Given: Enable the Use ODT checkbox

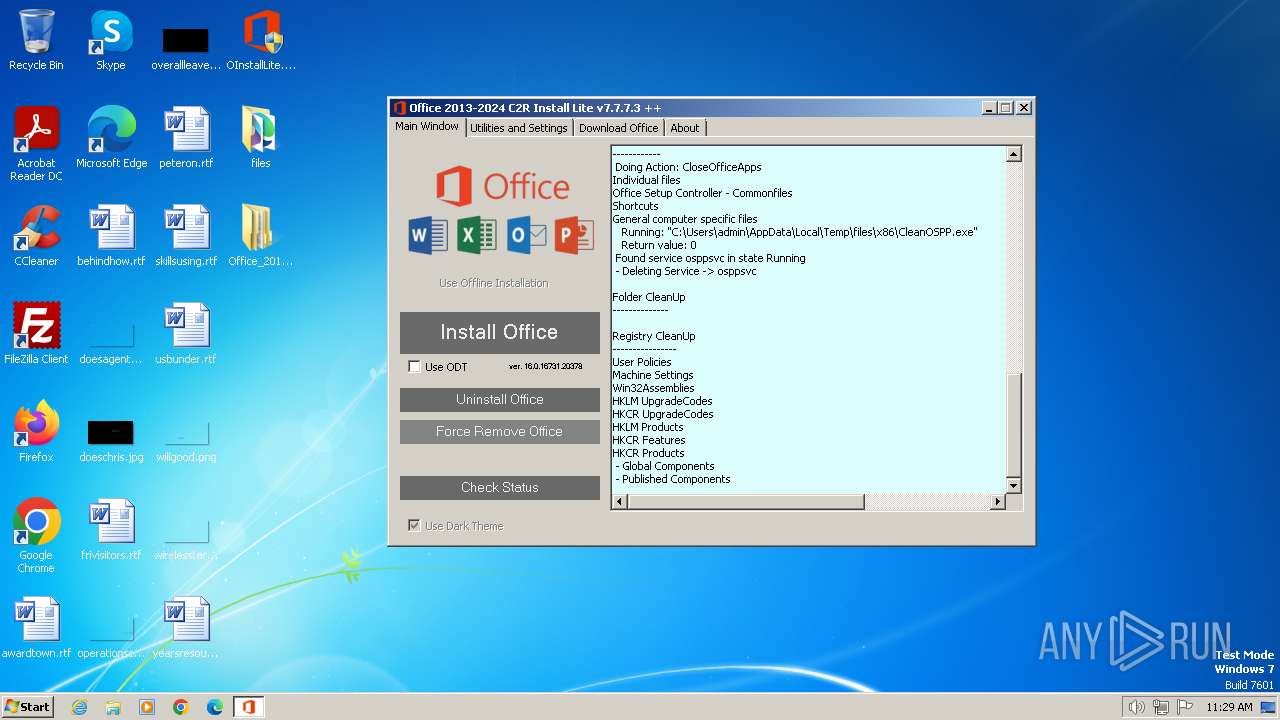Looking at the screenshot, I should pyautogui.click(x=414, y=367).
